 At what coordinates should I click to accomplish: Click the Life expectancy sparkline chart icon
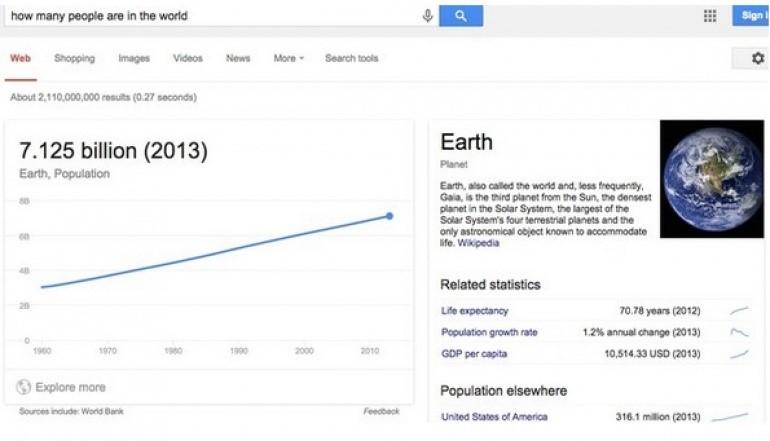coord(739,311)
